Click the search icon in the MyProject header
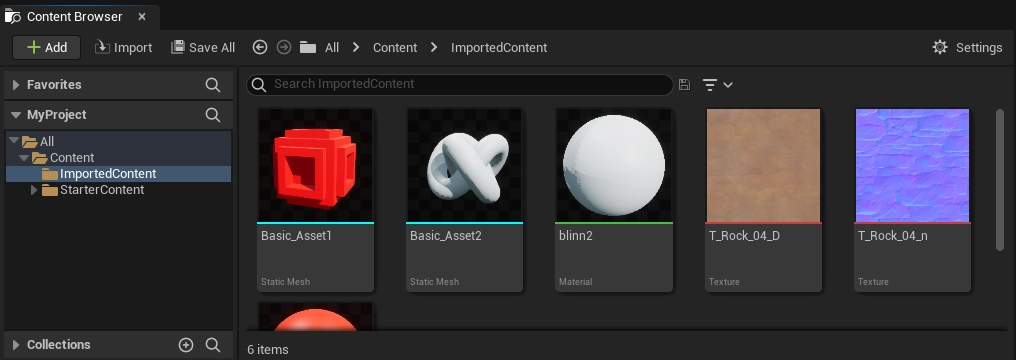This screenshot has width=1016, height=360. tap(213, 115)
